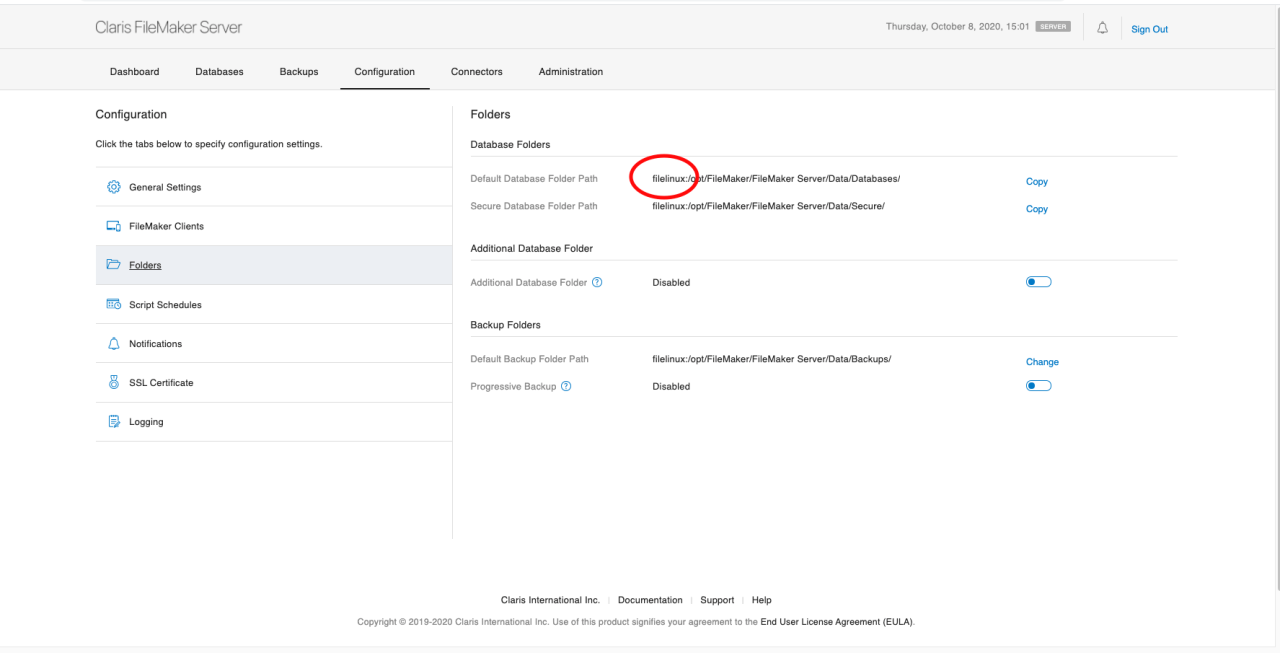Click the Folders page heading
Viewport: 1280px width, 653px height.
[x=490, y=114]
